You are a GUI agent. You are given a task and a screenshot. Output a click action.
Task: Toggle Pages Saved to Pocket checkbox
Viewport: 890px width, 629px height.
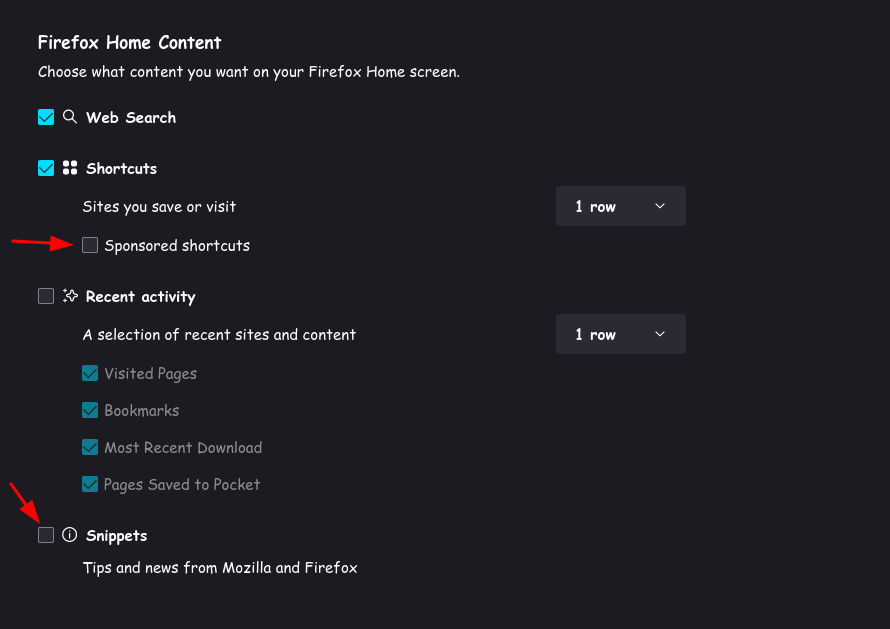(90, 484)
